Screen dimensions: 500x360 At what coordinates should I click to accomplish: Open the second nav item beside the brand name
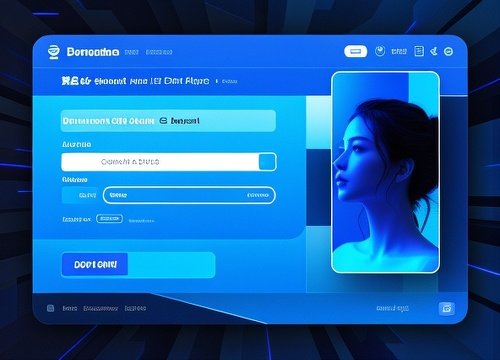point(159,52)
